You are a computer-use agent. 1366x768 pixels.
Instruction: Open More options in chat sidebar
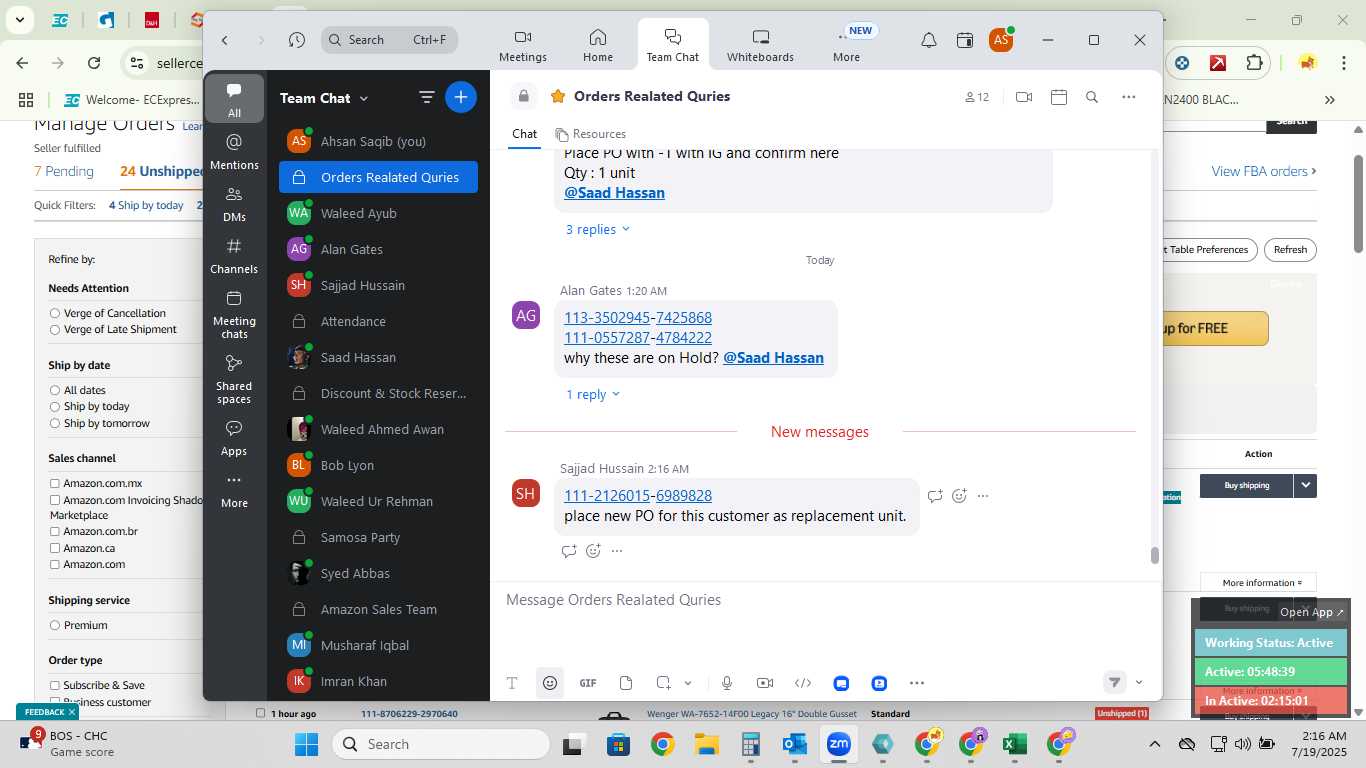click(x=234, y=490)
